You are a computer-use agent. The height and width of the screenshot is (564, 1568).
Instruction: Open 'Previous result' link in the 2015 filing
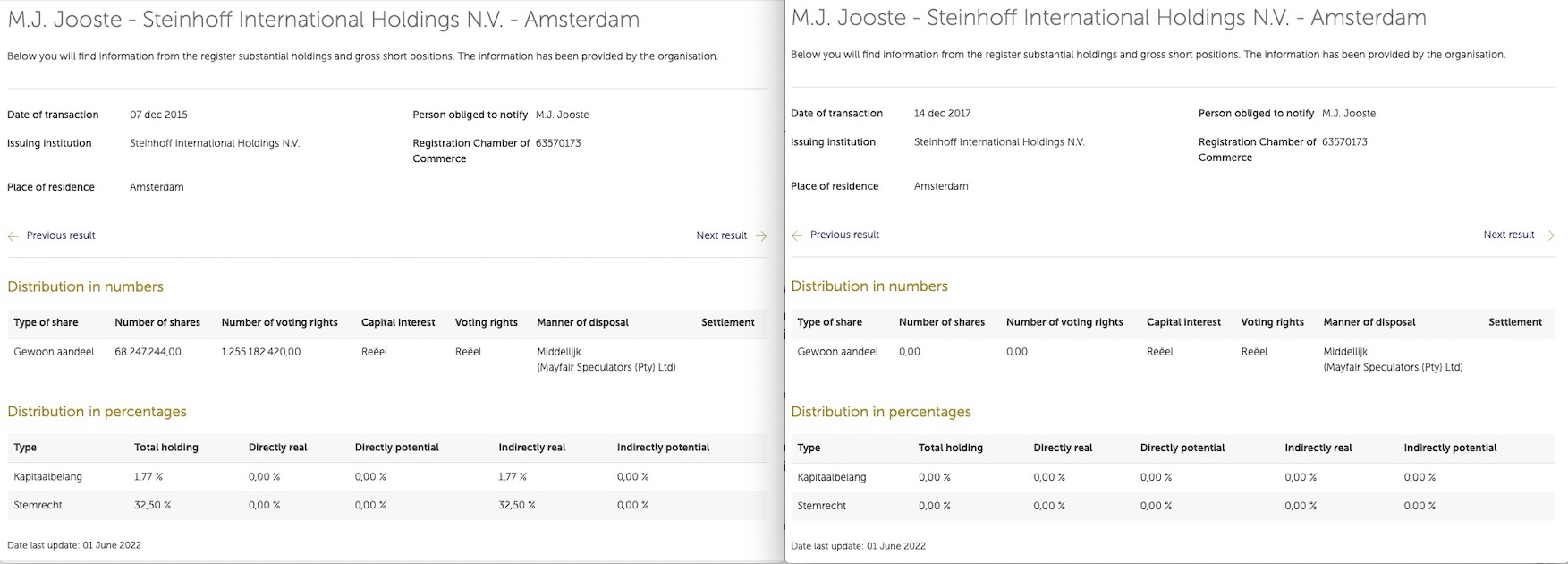(x=61, y=235)
